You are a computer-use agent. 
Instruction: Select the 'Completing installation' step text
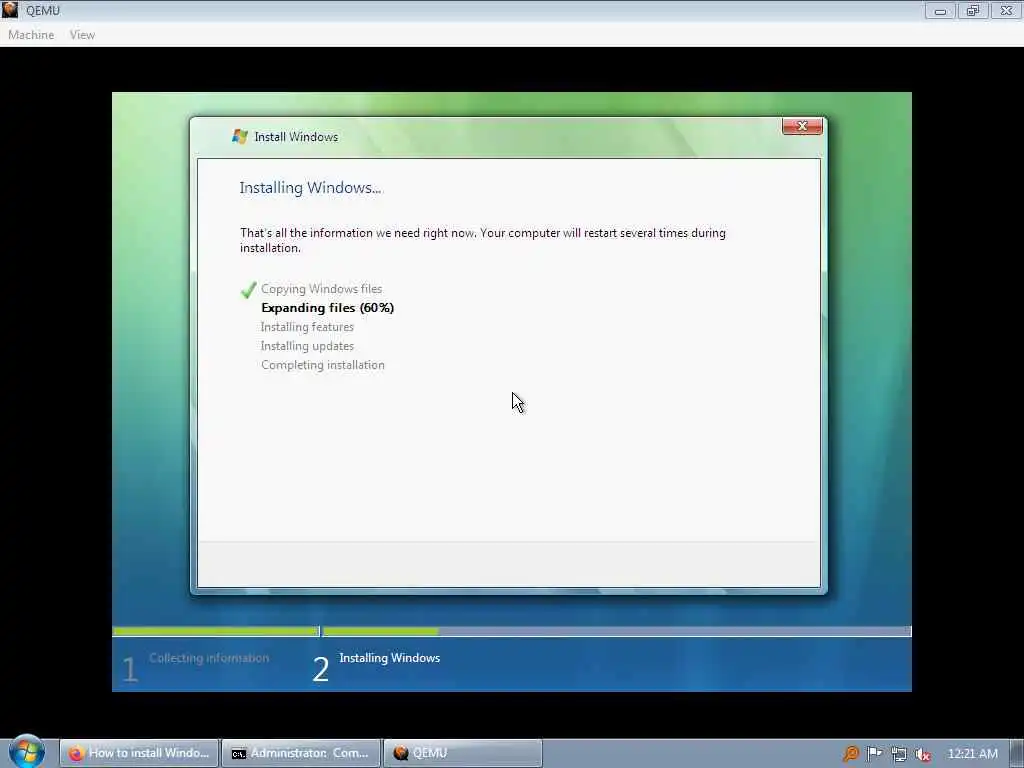323,365
